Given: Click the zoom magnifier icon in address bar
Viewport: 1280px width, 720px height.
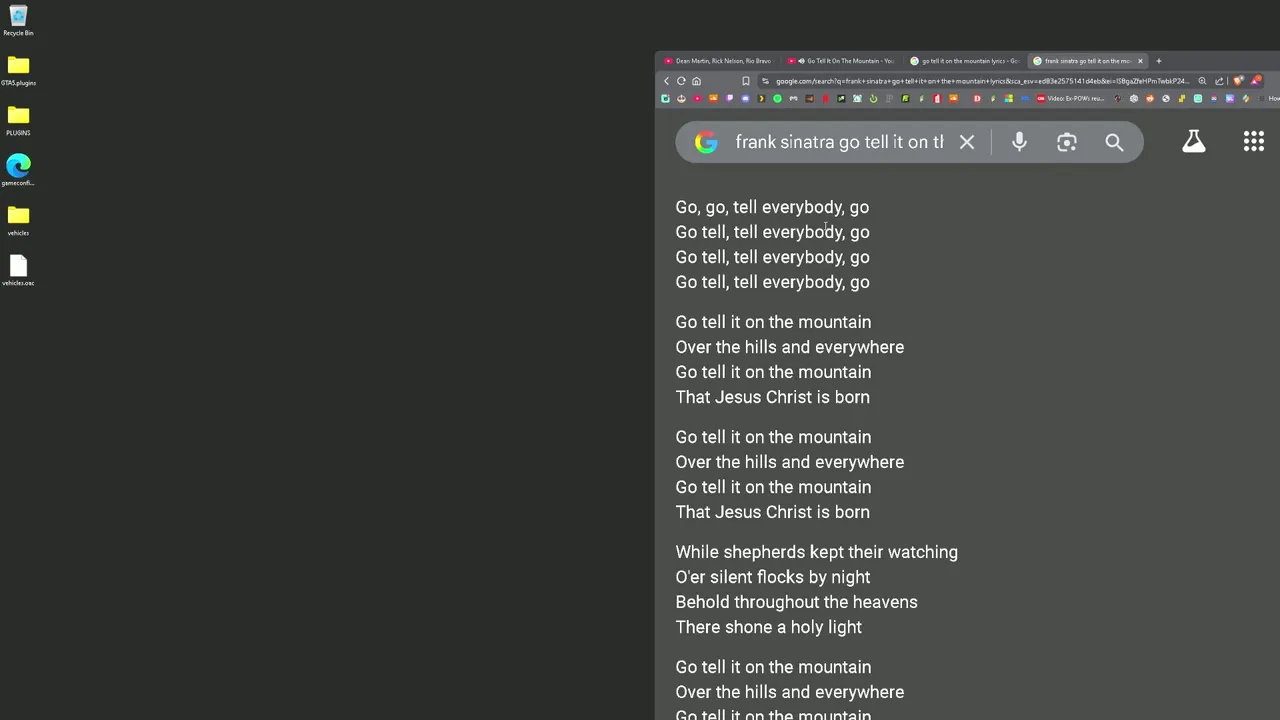Looking at the screenshot, I should point(1202,81).
